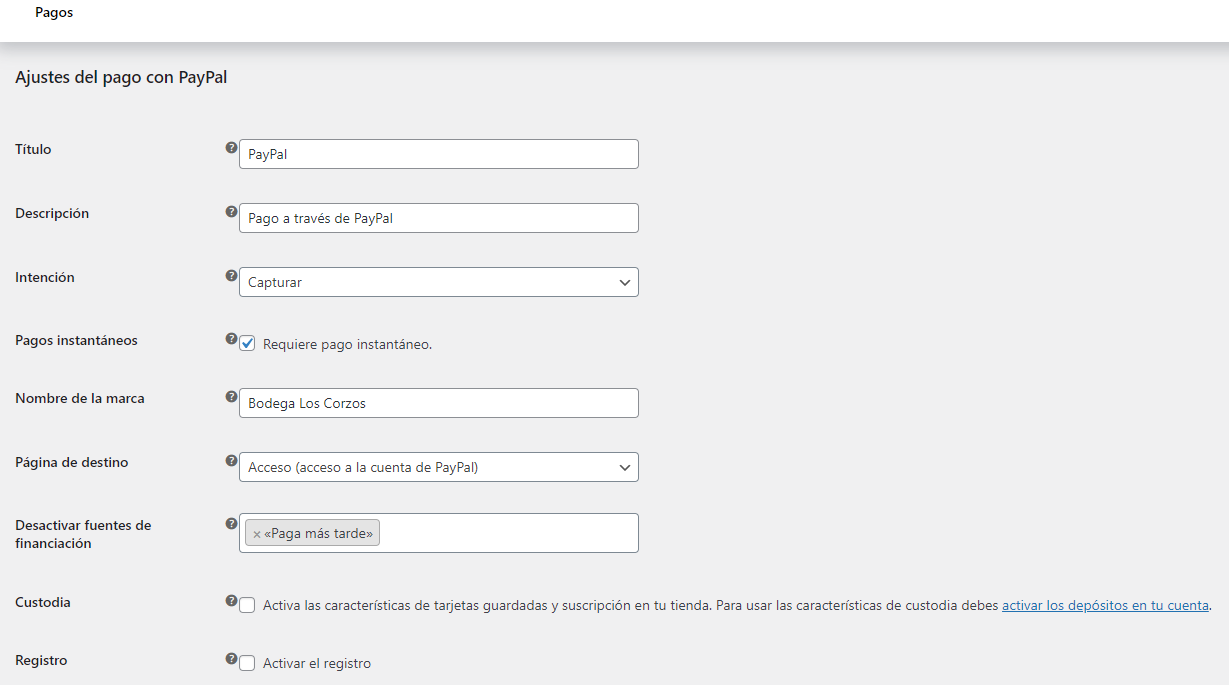Image resolution: width=1229 pixels, height=685 pixels.
Task: Click the help icon for Página de destino
Action: [232, 461]
